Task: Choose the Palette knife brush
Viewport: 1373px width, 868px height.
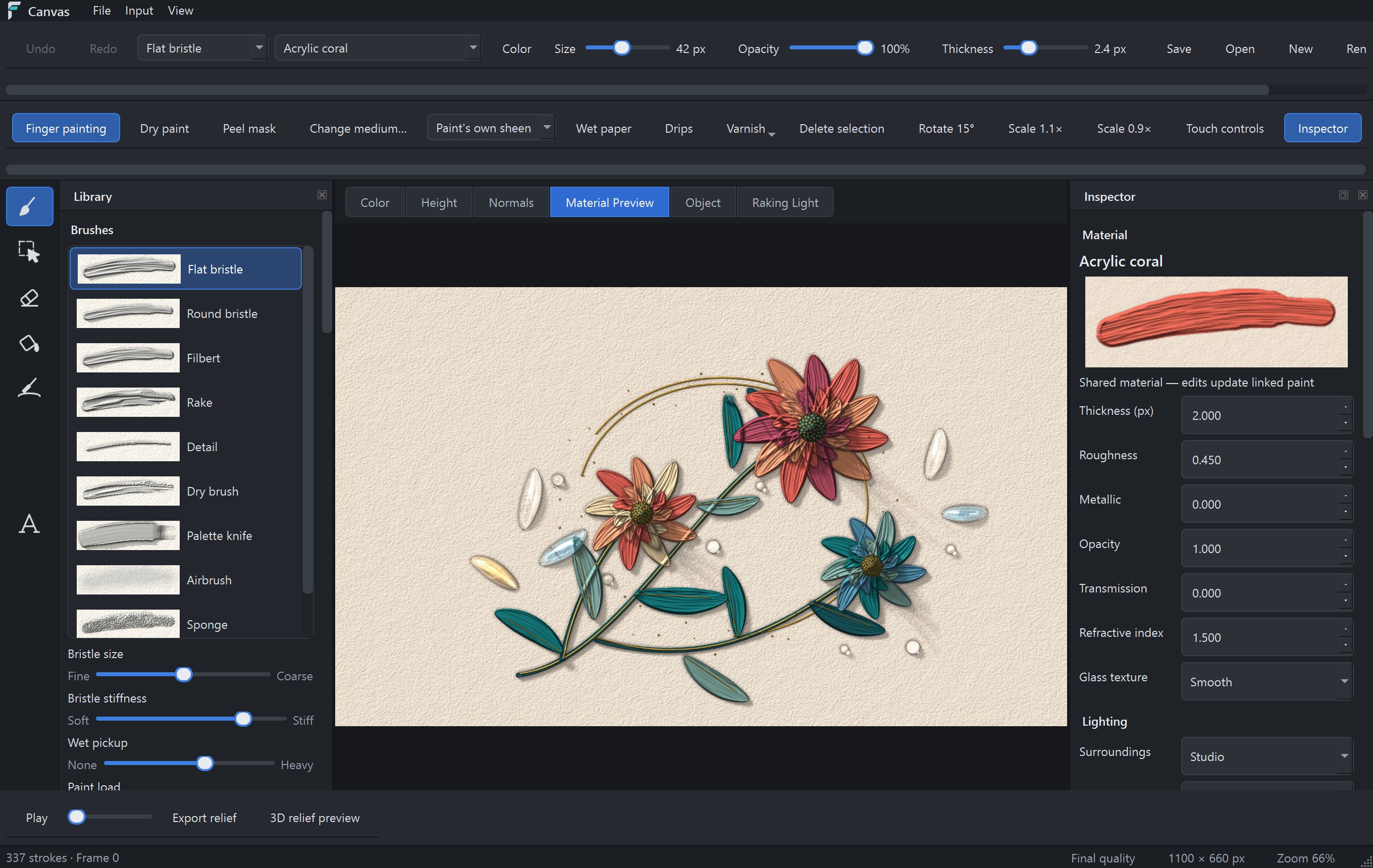Action: click(x=186, y=536)
